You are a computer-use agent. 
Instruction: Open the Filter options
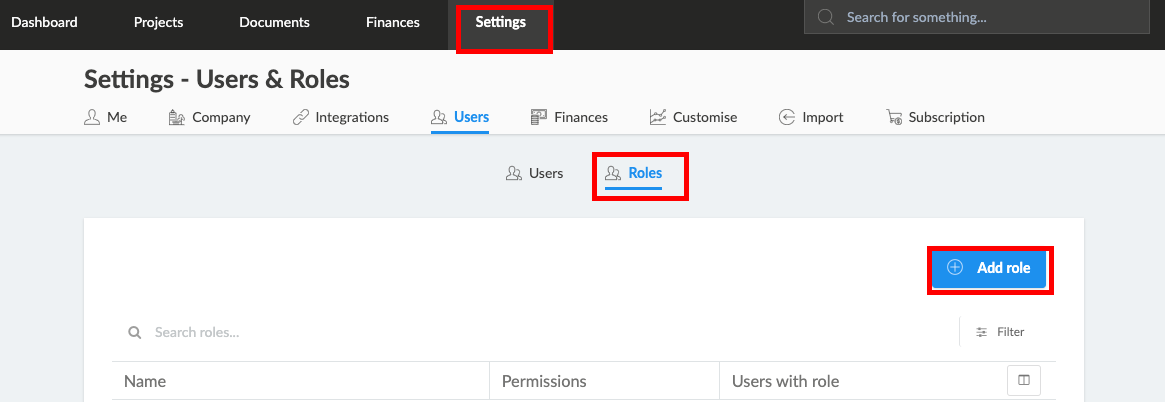pyautogui.click(x=1000, y=332)
